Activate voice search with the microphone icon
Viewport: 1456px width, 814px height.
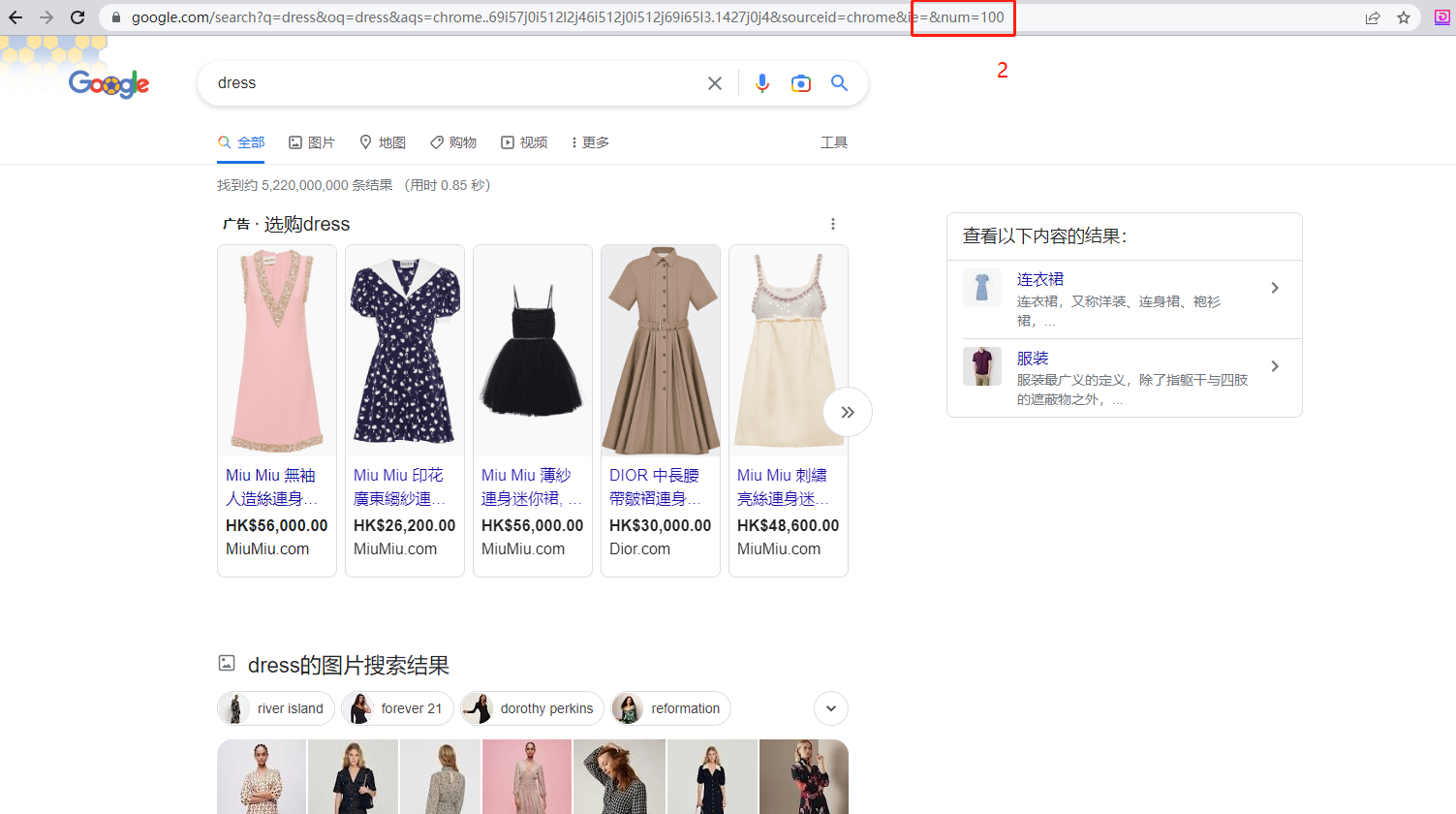click(x=762, y=83)
